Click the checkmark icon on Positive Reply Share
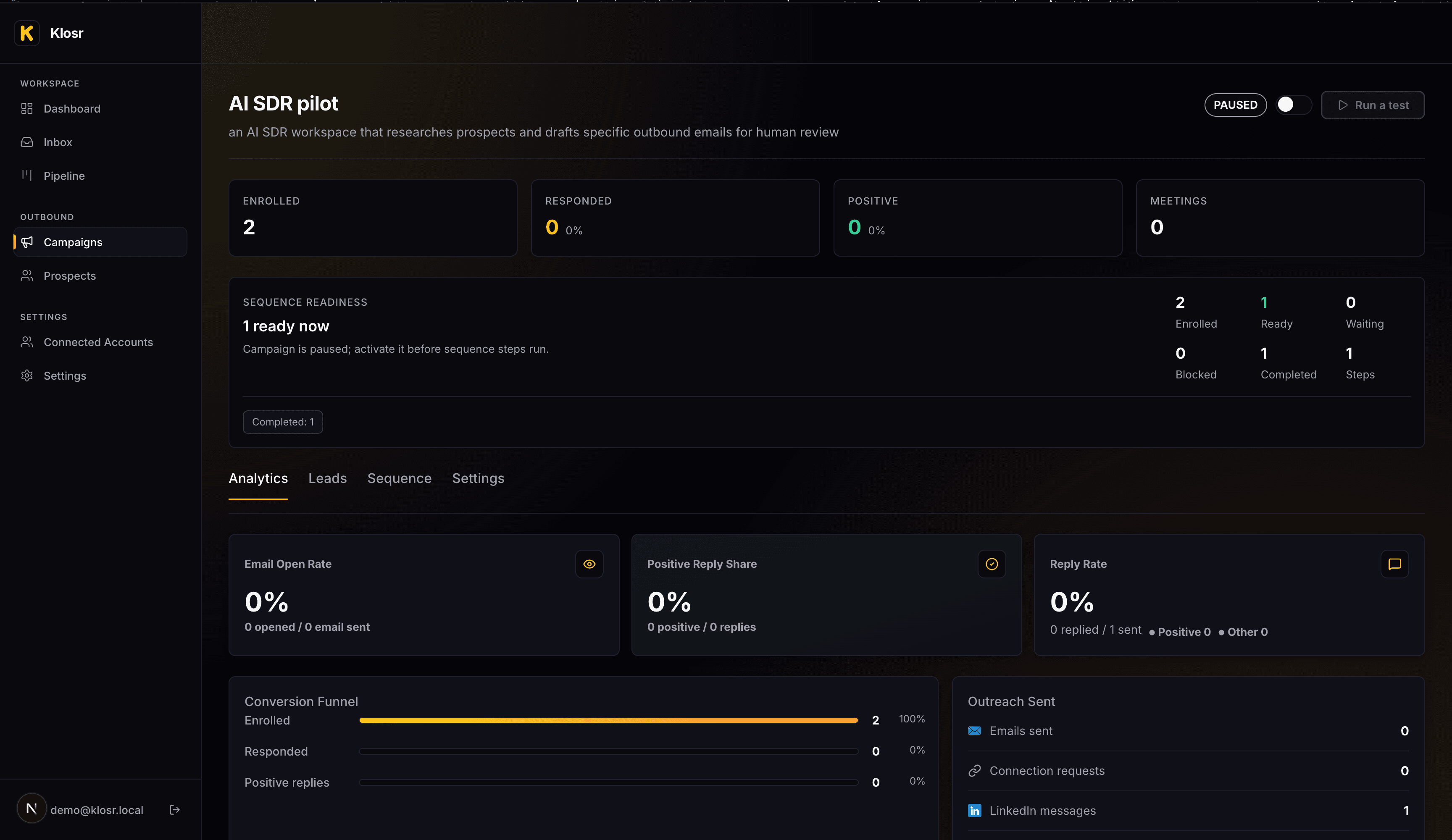1452x840 pixels. (x=992, y=564)
